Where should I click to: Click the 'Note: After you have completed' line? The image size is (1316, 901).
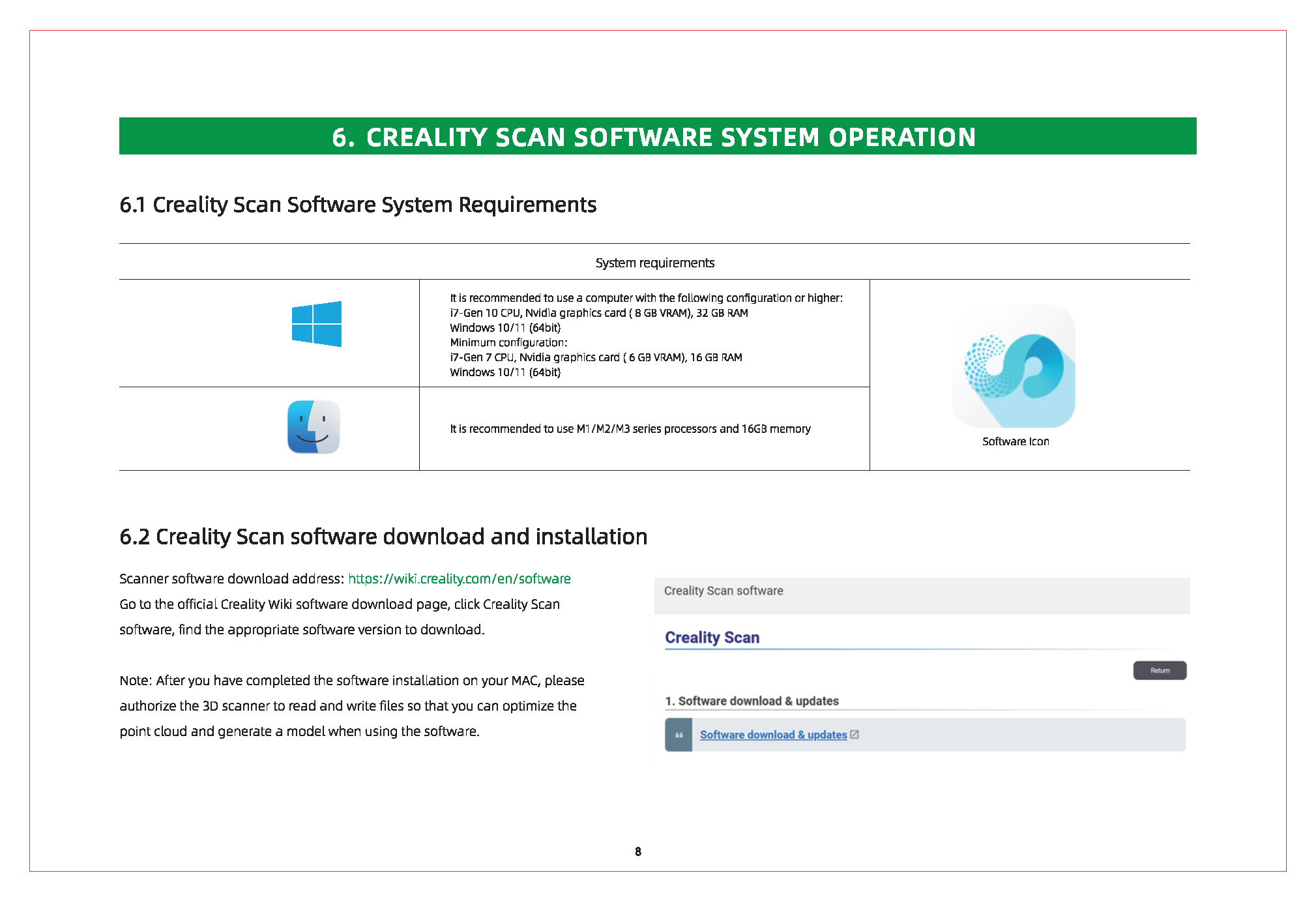coord(352,681)
